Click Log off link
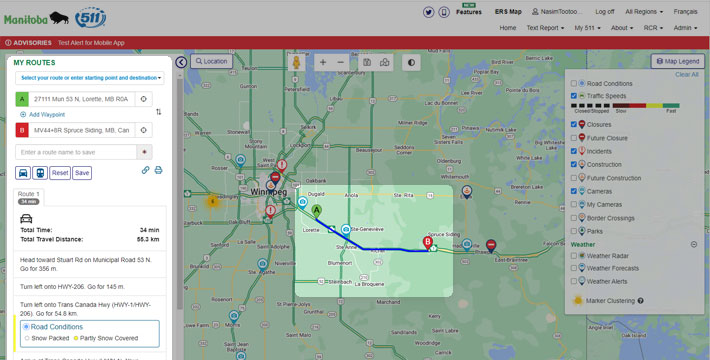The width and height of the screenshot is (710, 360). (x=604, y=12)
